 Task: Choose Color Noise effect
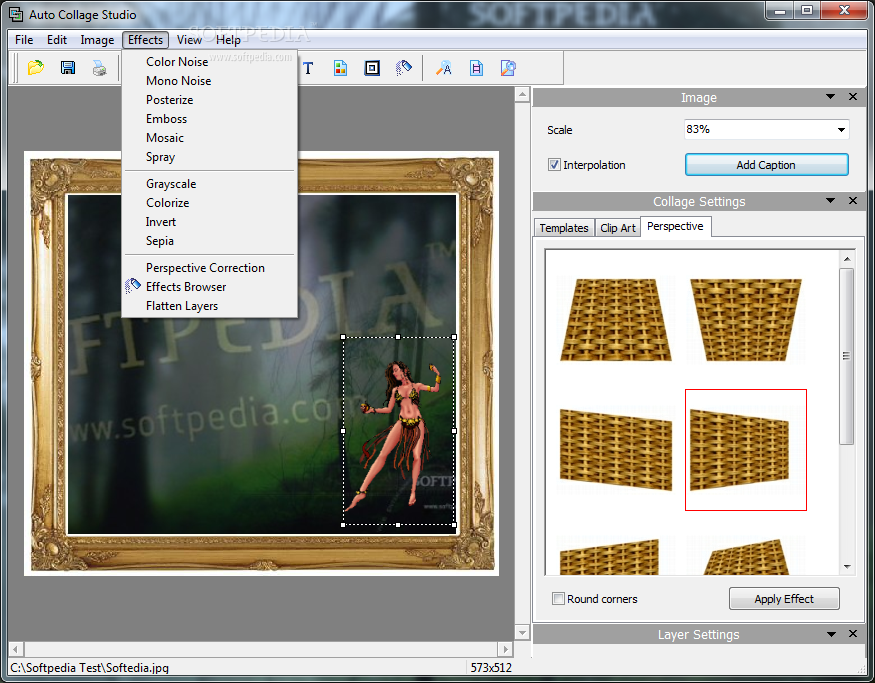[209, 61]
